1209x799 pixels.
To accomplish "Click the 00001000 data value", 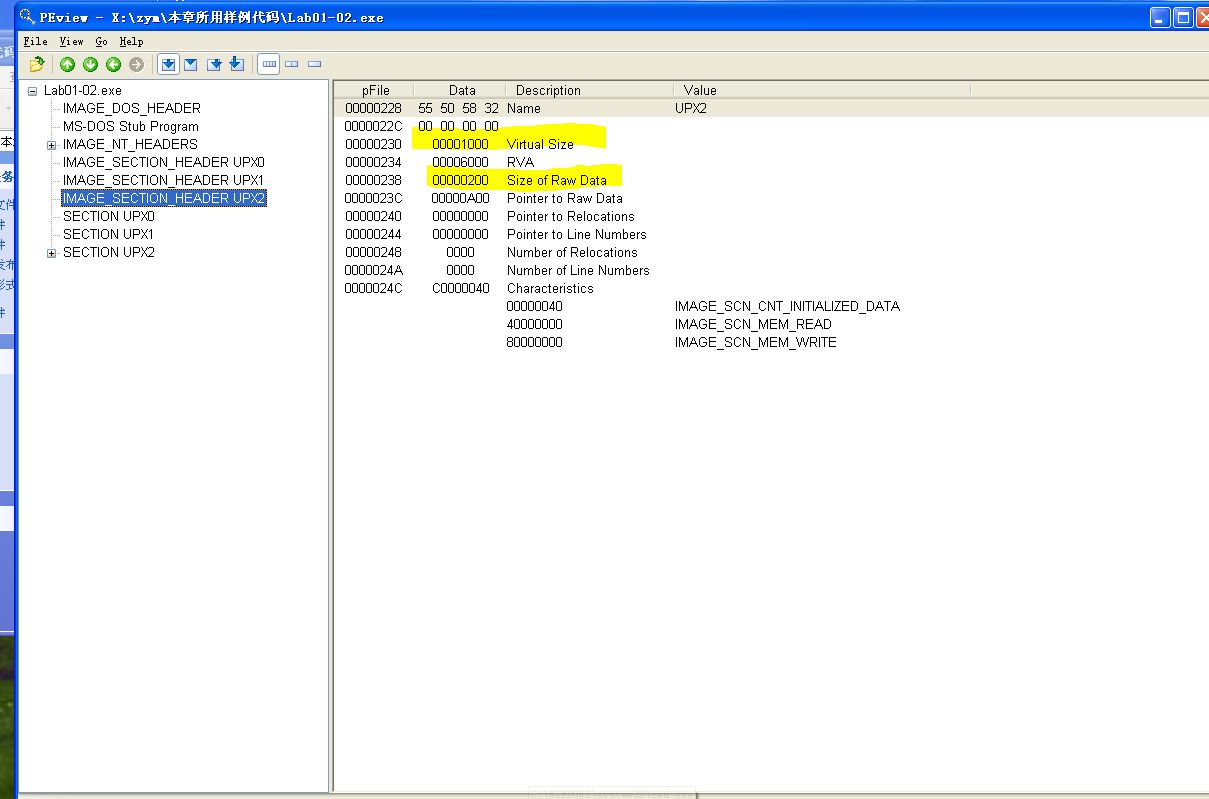I will point(460,144).
